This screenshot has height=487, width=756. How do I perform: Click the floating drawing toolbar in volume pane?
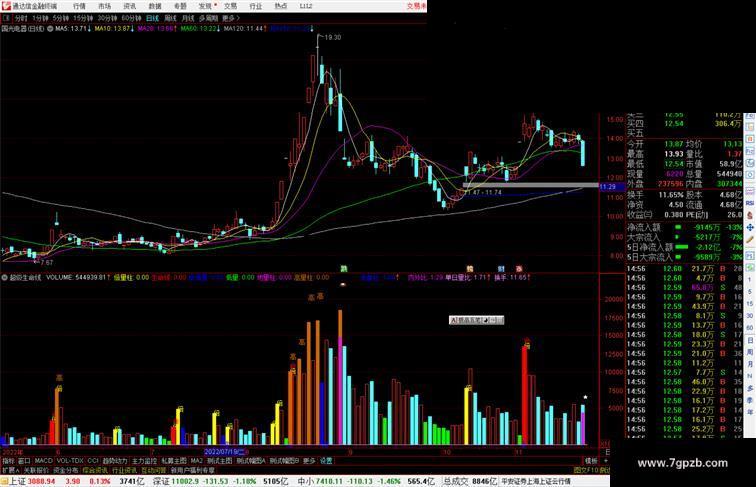(476, 320)
